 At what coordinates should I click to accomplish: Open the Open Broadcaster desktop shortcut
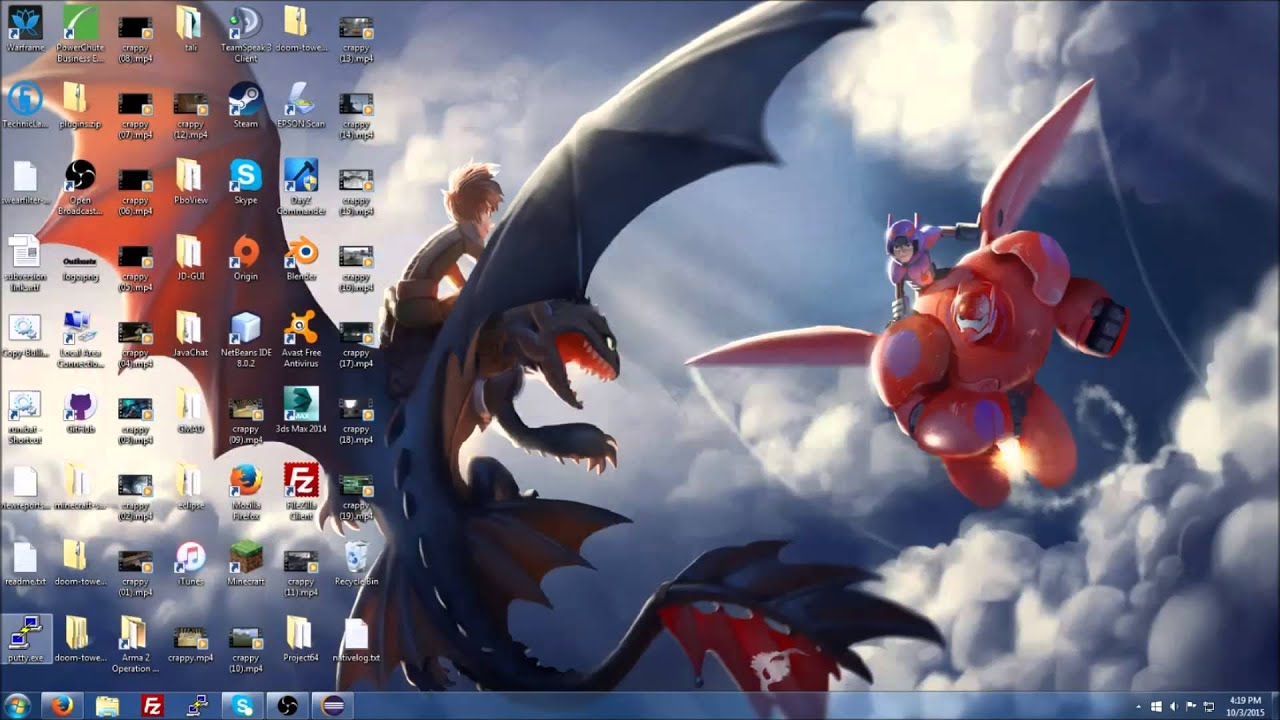click(x=80, y=187)
